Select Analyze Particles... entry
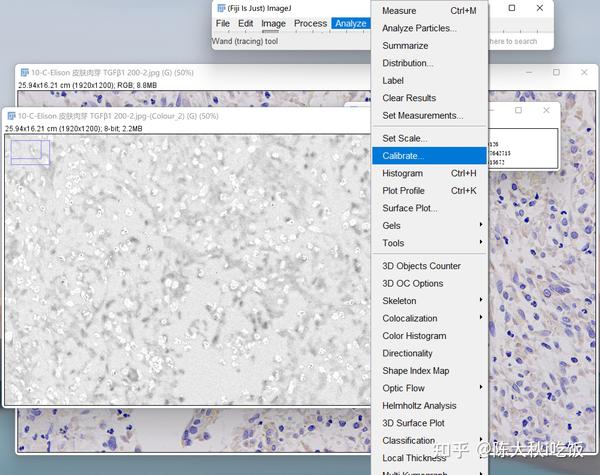Viewport: 600px width, 475px height. tap(429, 28)
